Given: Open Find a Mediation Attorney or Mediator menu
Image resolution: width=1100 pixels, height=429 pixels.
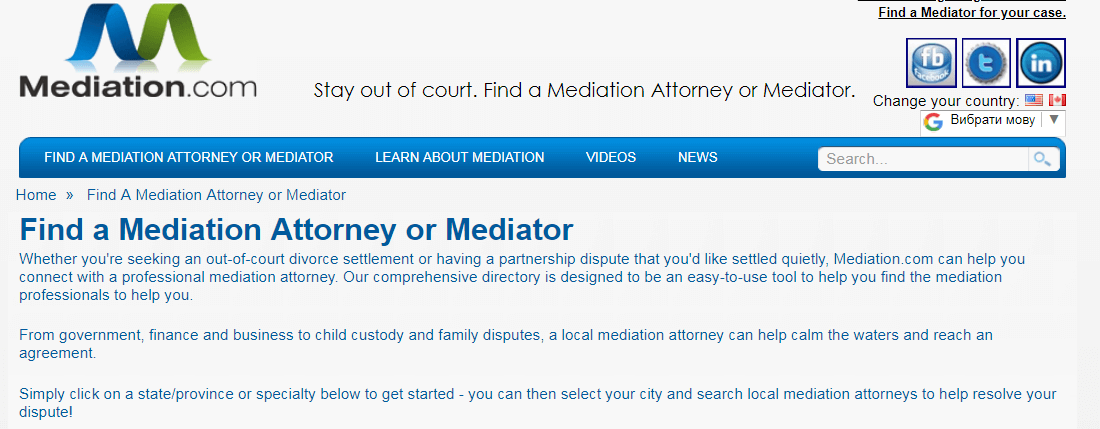Looking at the screenshot, I should [189, 158].
